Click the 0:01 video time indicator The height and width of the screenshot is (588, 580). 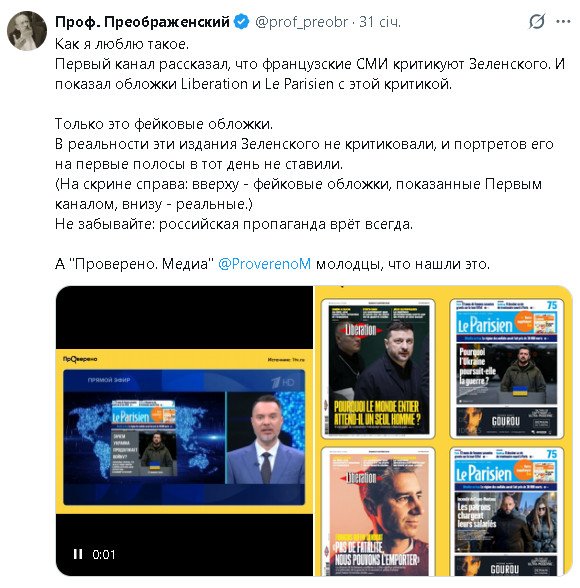pyautogui.click(x=104, y=554)
